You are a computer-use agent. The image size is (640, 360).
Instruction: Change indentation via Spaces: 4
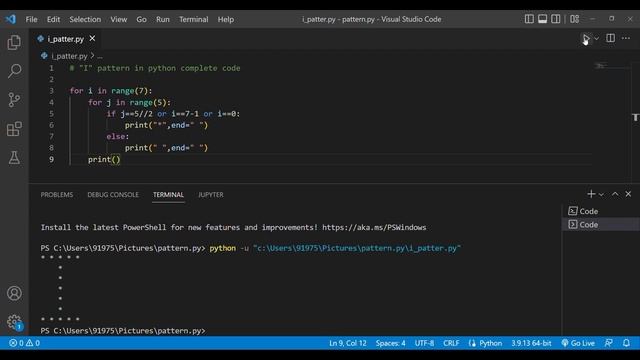(391, 343)
